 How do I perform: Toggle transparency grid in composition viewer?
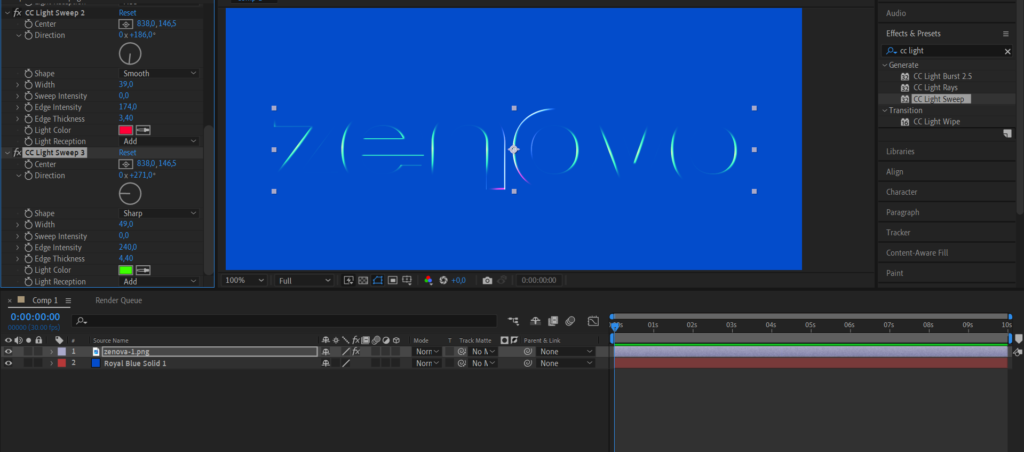tap(363, 280)
